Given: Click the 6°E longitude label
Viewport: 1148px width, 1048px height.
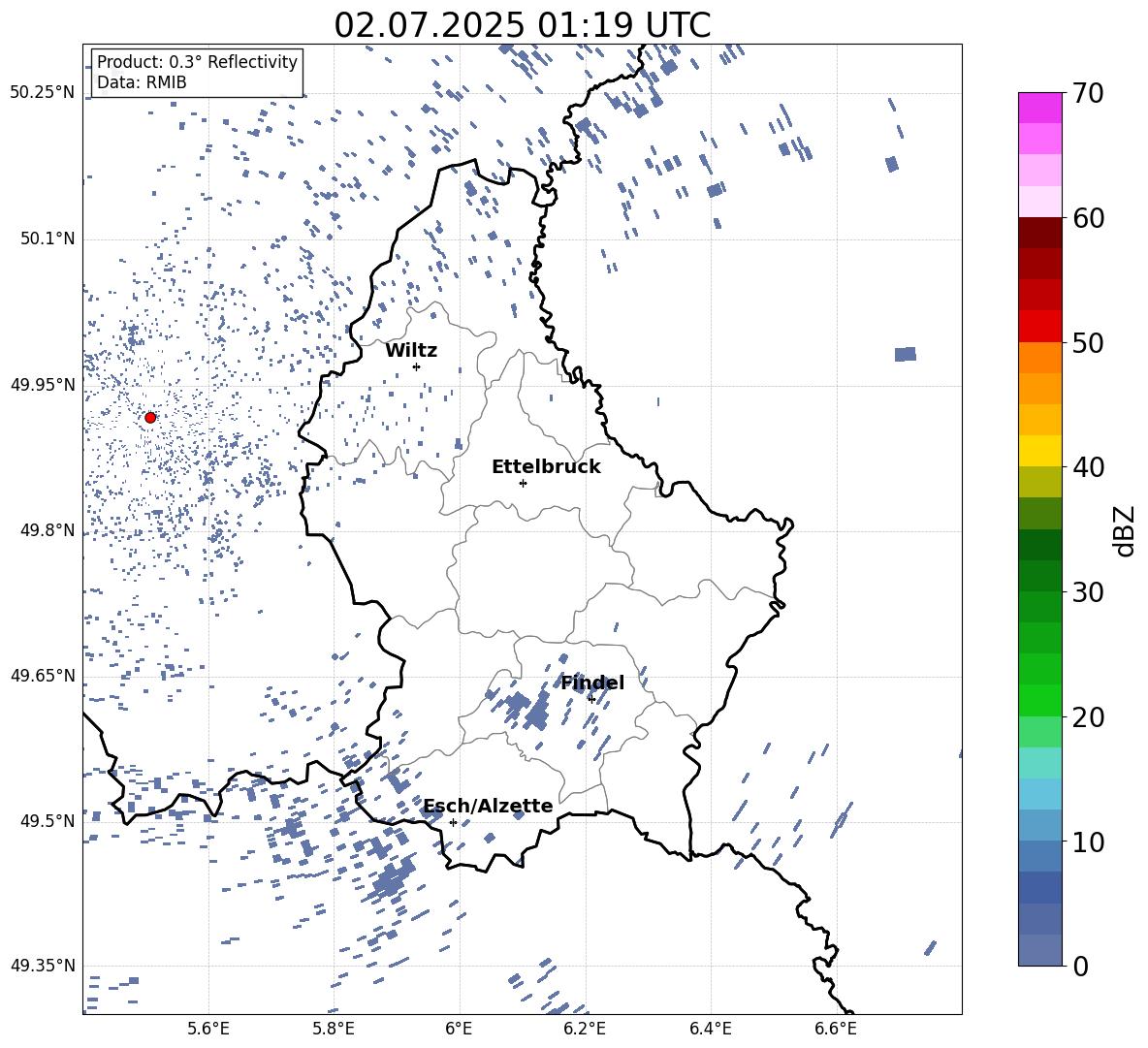Looking at the screenshot, I should [459, 1029].
